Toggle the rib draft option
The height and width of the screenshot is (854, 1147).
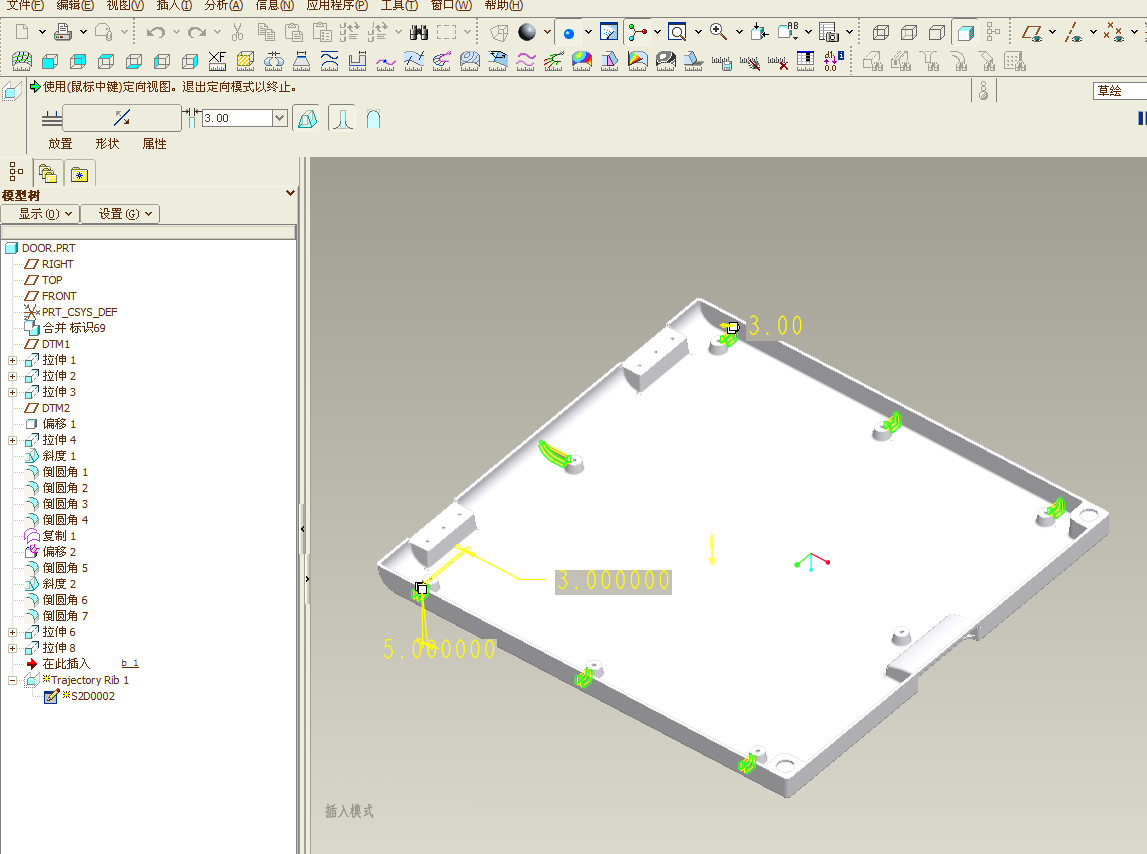[x=307, y=118]
